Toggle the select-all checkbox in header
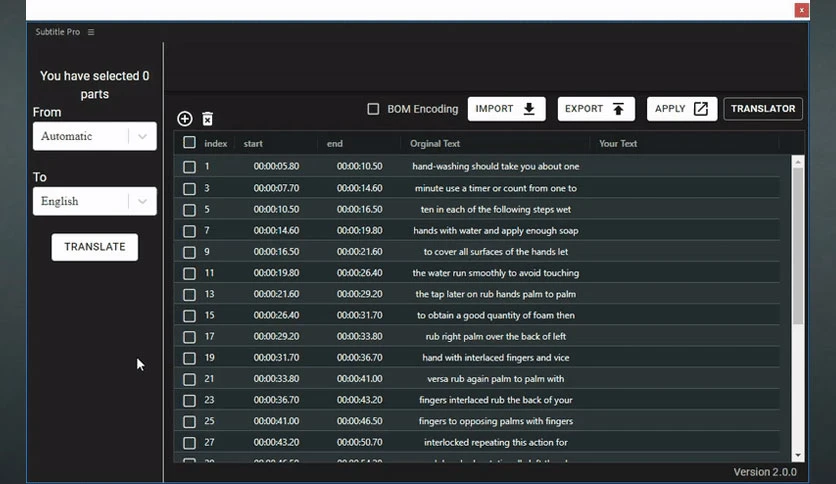Screen dimensions: 836x484 tap(189, 142)
